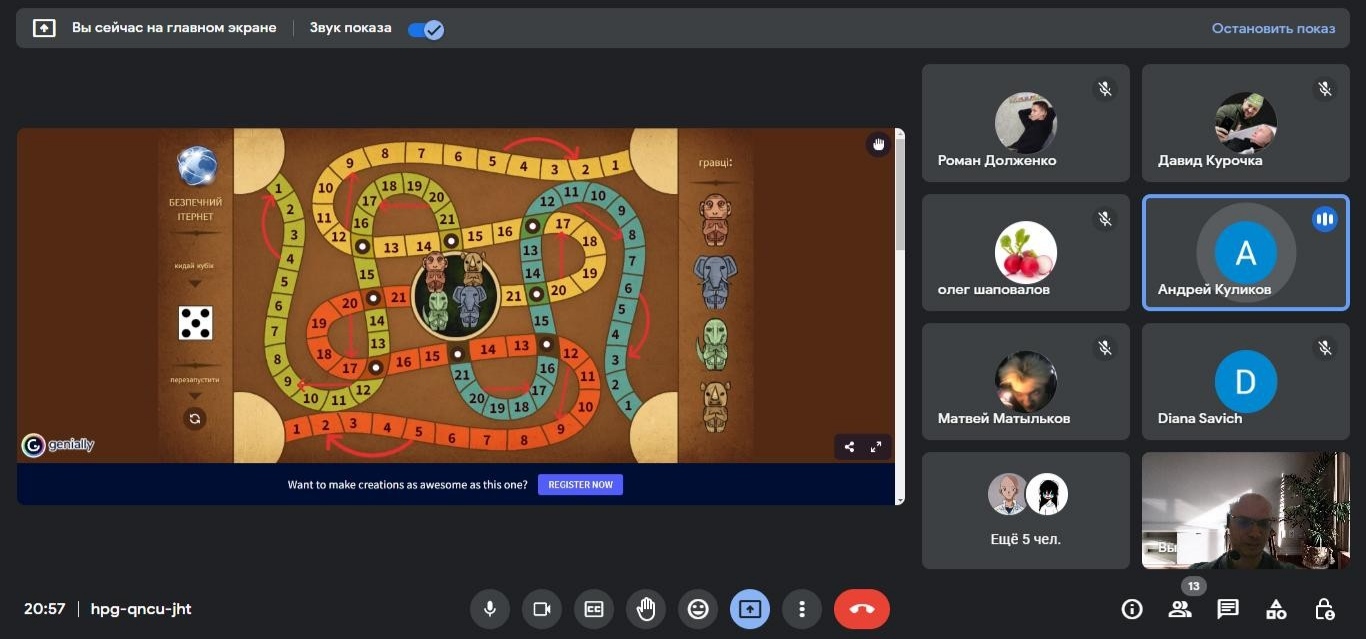Screen dimensions: 1366x639
Task: Open the Ещё 5 чел. tile
Action: (1026, 510)
